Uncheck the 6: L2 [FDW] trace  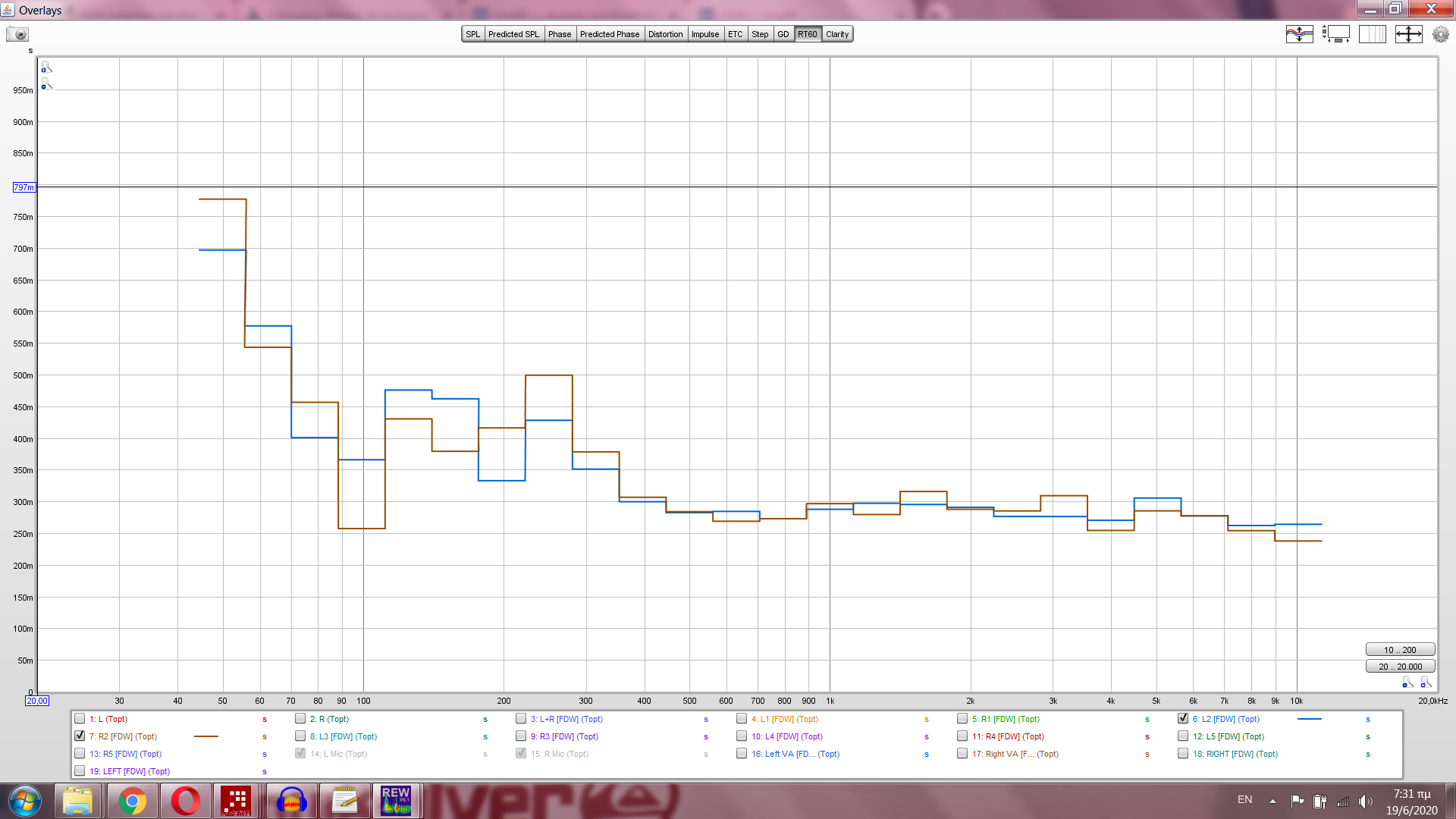[1183, 718]
